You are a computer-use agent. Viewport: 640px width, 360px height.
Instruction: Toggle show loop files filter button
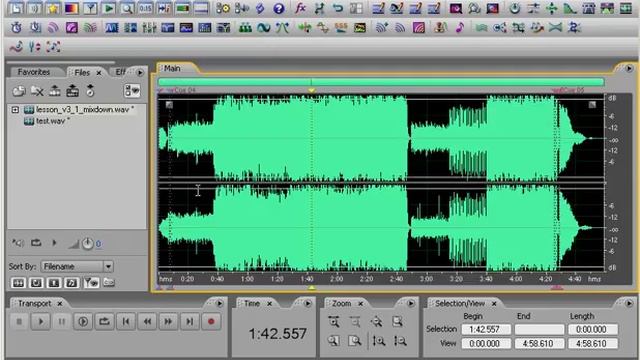coord(36,282)
